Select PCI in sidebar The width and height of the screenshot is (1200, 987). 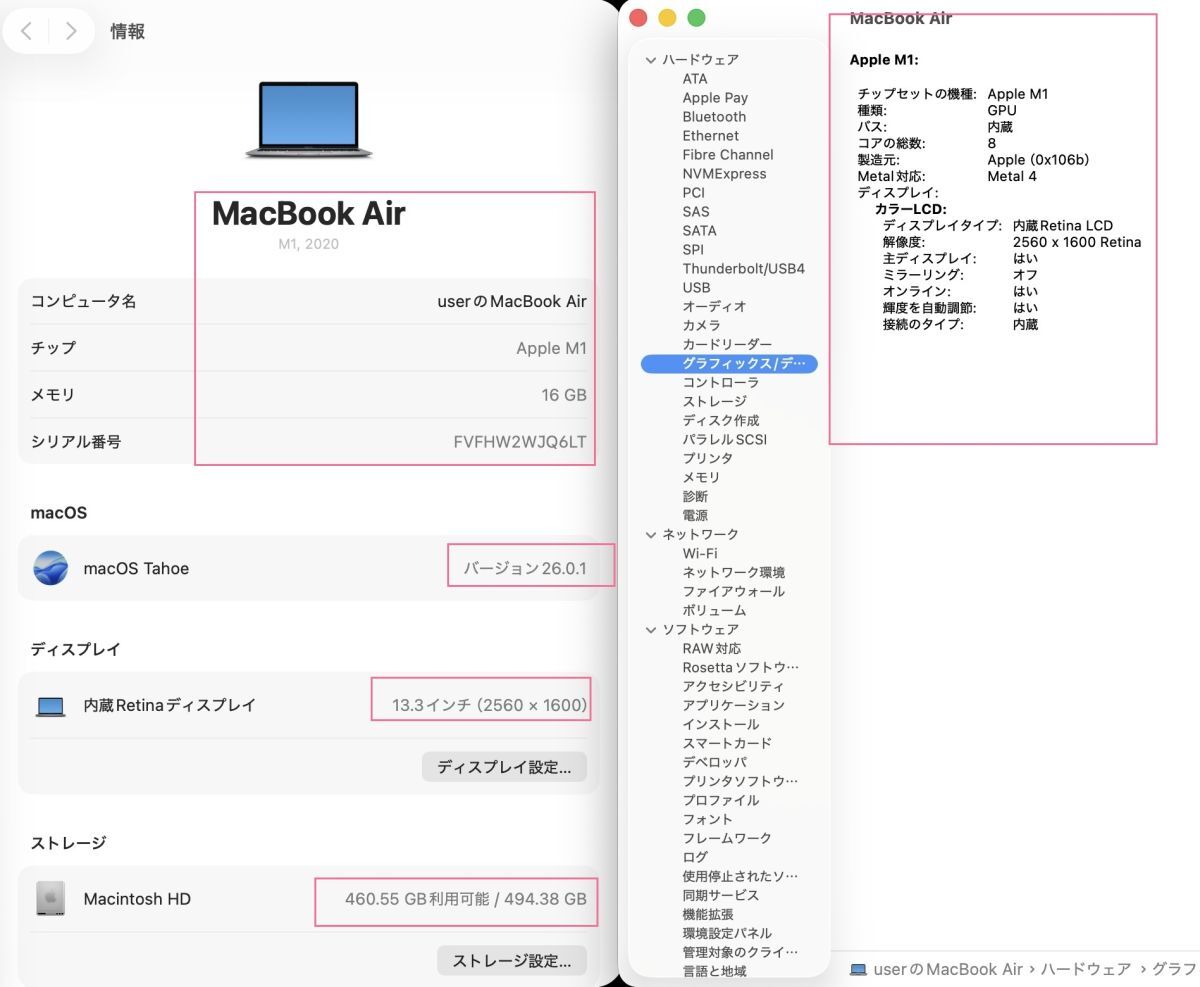694,193
